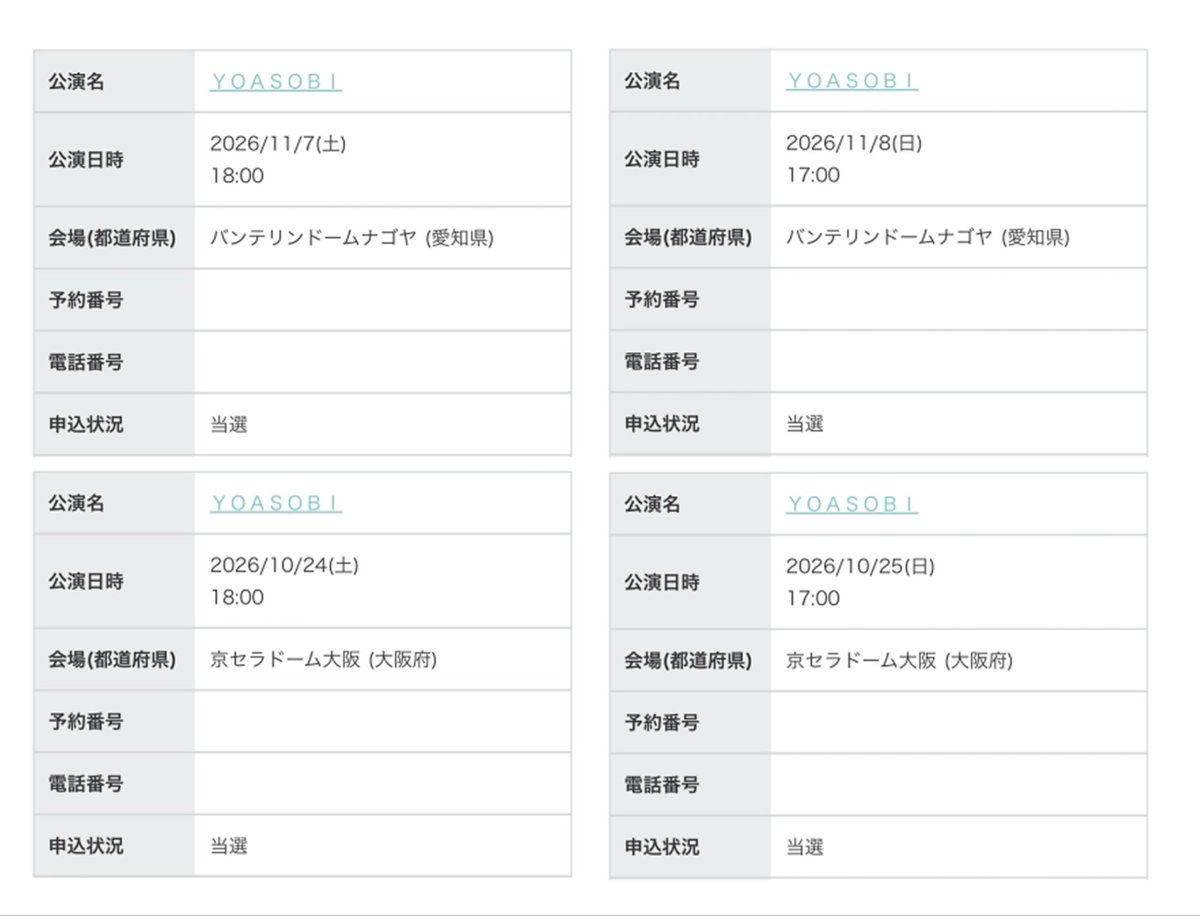Click the 公演名 label in the 10/25 card

[652, 504]
